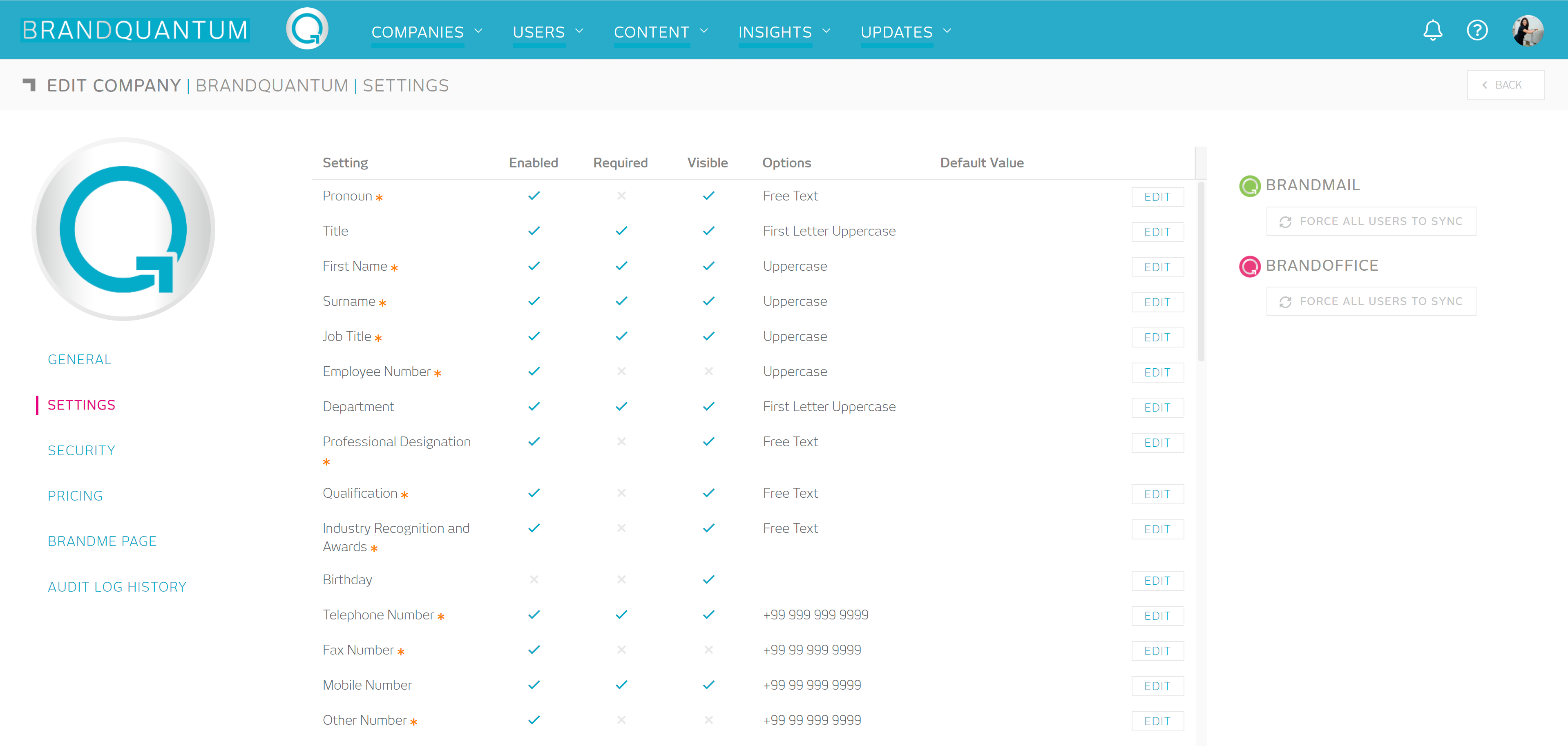This screenshot has height=746, width=1568.
Task: Click the large company logo thumbnail
Action: 123,229
